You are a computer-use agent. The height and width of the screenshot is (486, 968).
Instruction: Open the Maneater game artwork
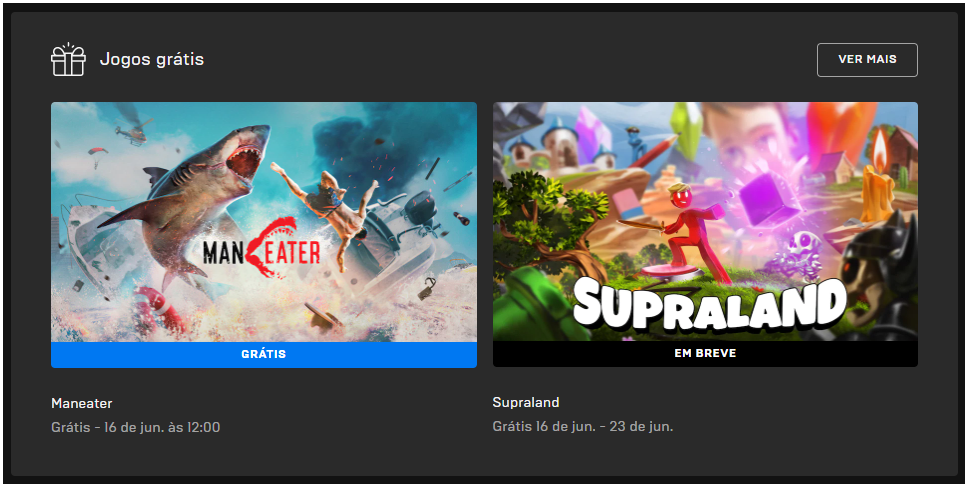tap(264, 222)
